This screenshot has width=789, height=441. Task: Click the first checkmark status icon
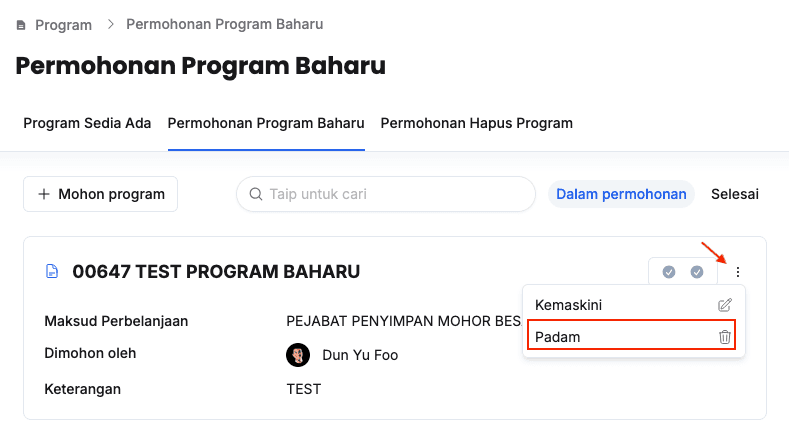pos(669,271)
